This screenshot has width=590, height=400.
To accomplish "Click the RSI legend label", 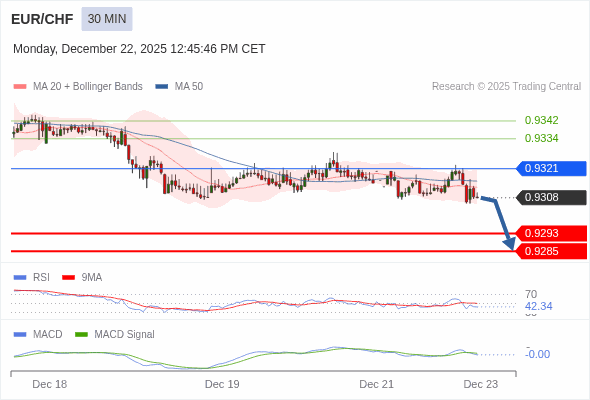I will tap(41, 278).
